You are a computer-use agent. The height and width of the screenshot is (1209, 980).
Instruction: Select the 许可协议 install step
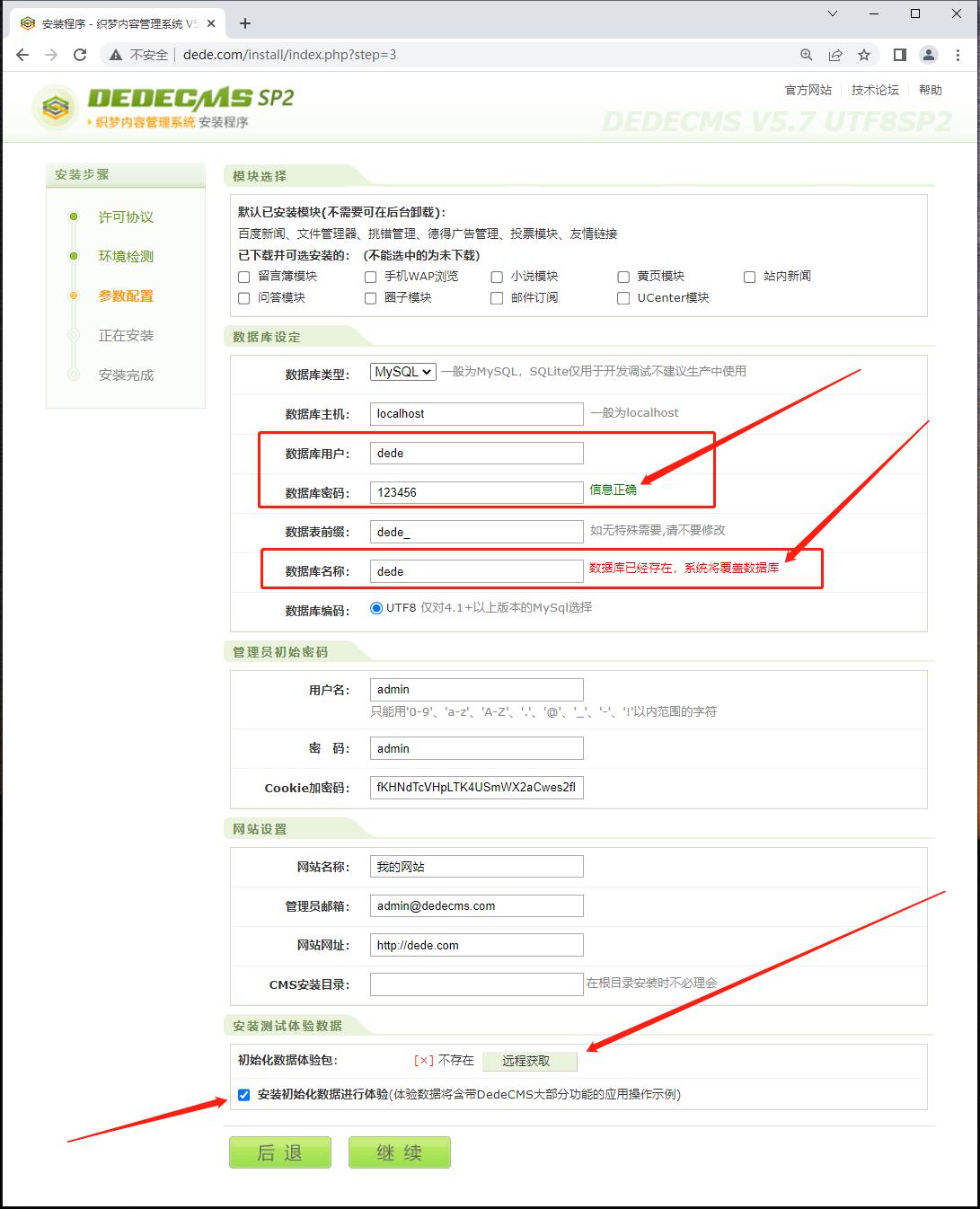click(126, 217)
